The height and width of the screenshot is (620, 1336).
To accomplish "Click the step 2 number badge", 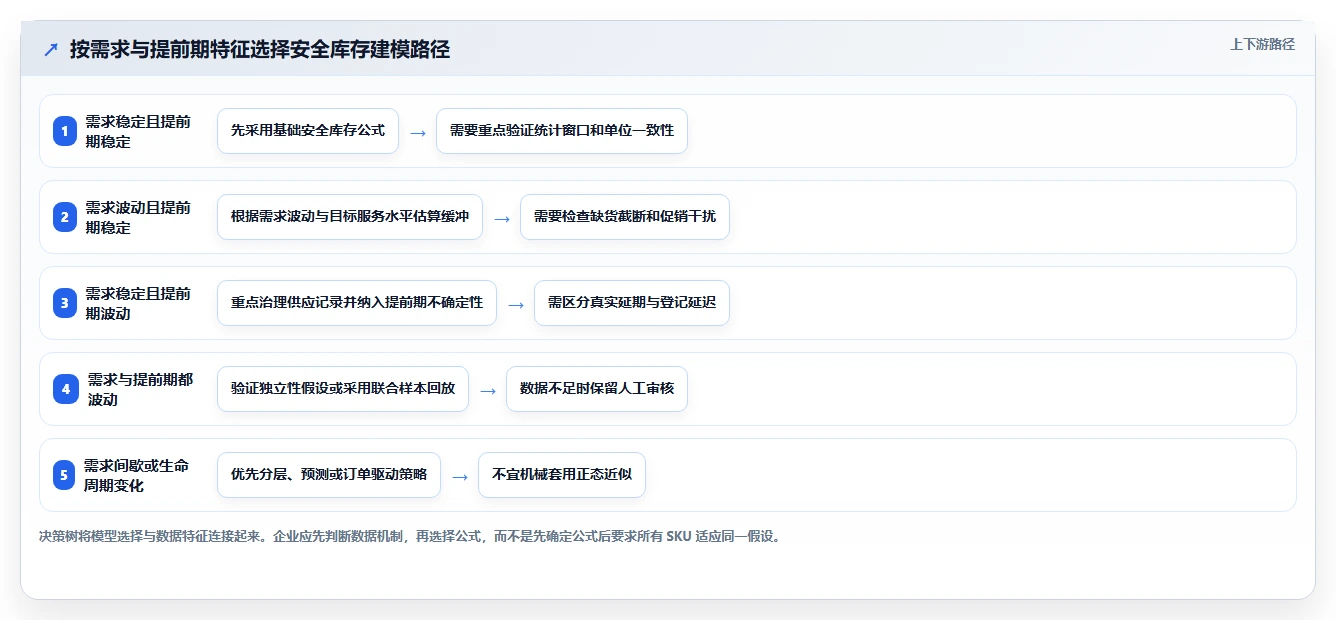I will click(65, 217).
